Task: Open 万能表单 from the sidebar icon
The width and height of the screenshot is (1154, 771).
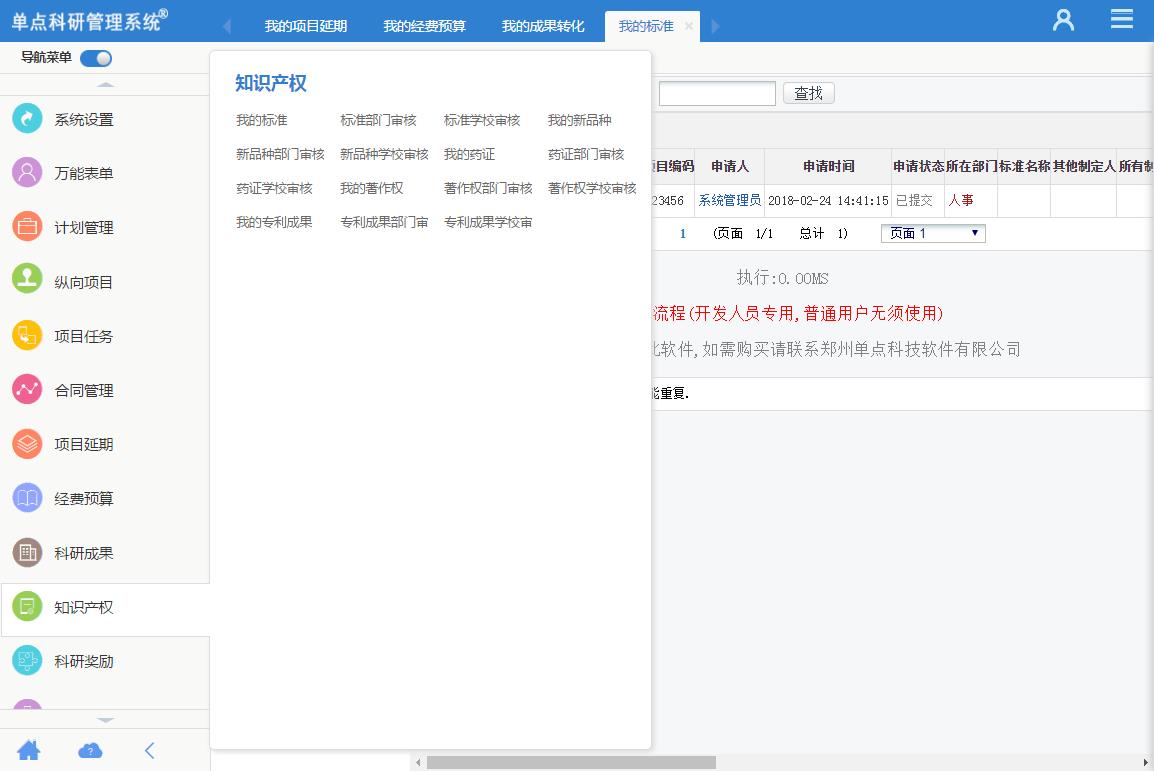Action: point(27,173)
